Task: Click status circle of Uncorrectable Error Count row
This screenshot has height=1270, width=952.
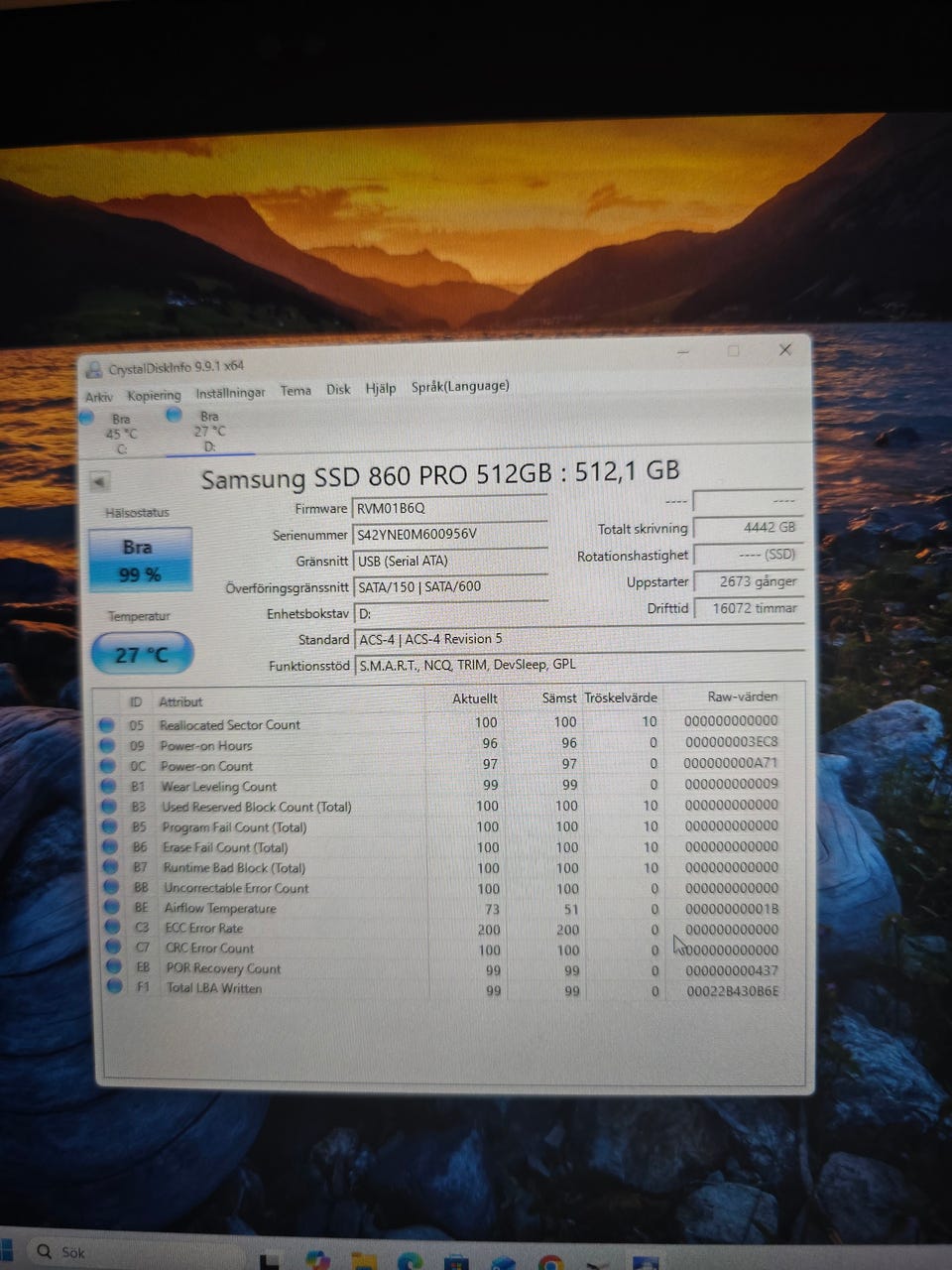Action: coord(111,888)
